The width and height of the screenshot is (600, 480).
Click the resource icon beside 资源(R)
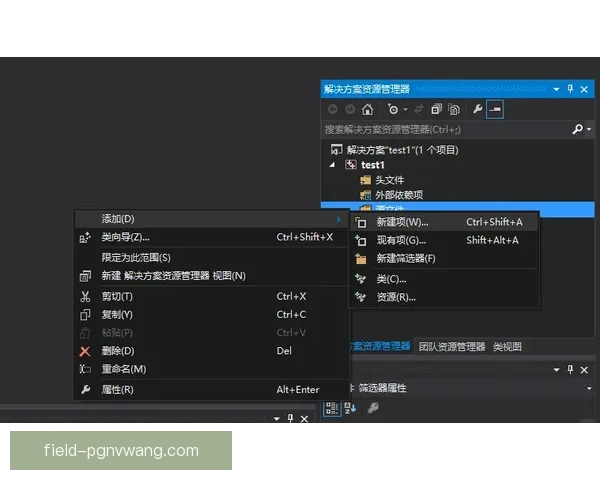(360, 297)
